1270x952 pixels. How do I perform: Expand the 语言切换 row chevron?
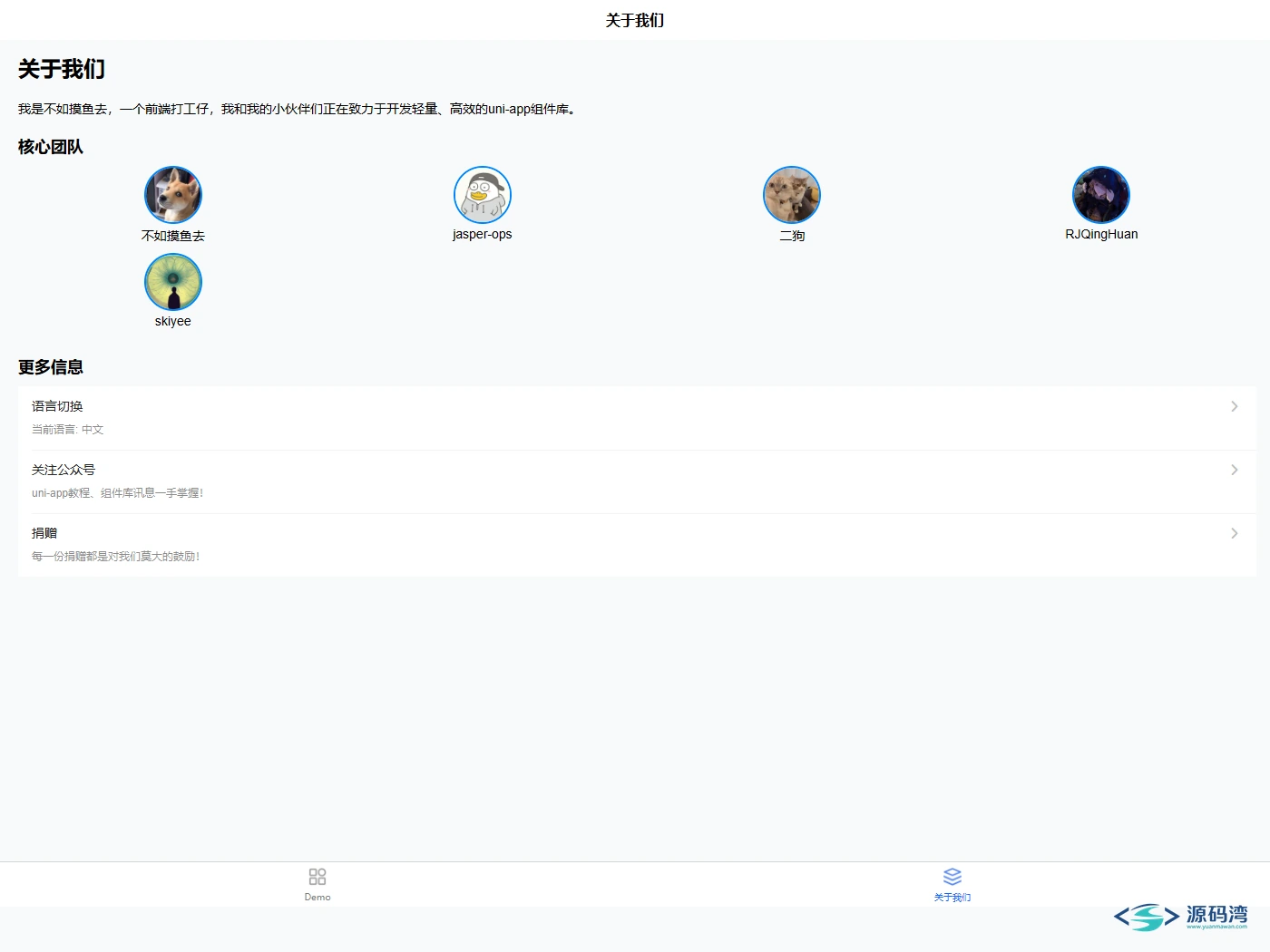(1234, 406)
